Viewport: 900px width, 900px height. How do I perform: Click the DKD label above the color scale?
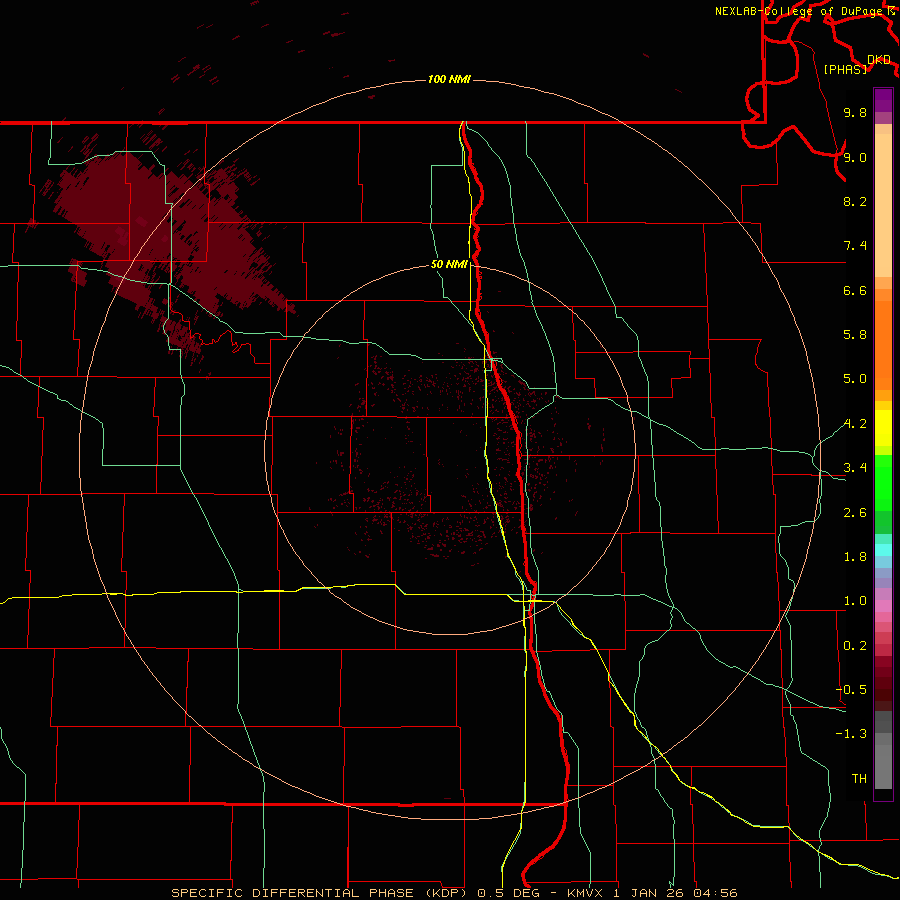[878, 60]
